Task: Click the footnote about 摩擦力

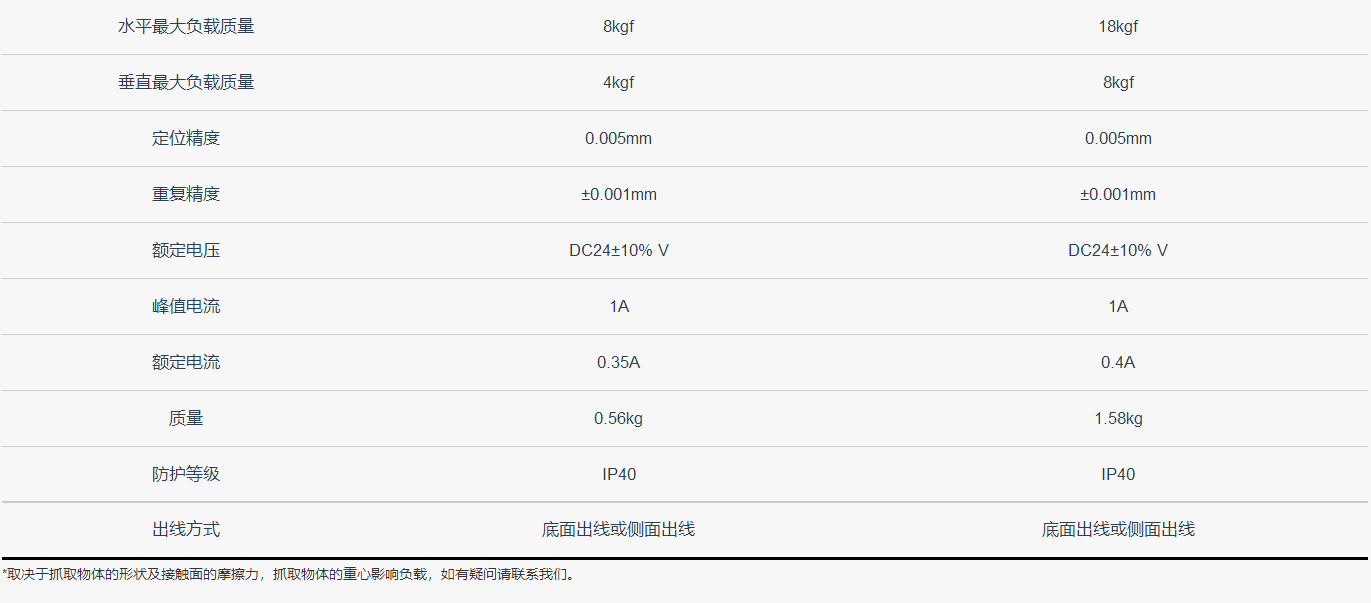Action: 290,575
